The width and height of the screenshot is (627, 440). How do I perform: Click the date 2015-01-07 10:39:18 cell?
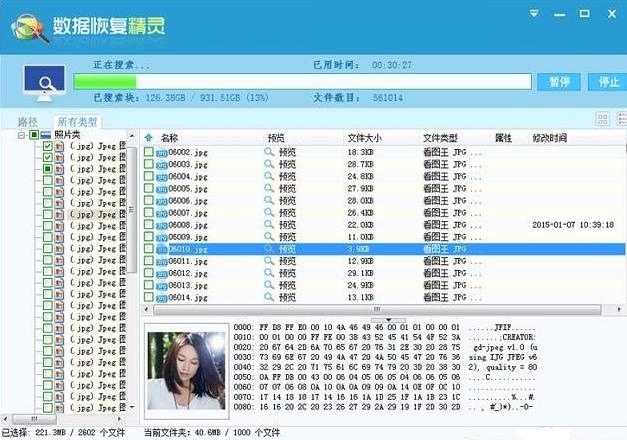(x=573, y=225)
